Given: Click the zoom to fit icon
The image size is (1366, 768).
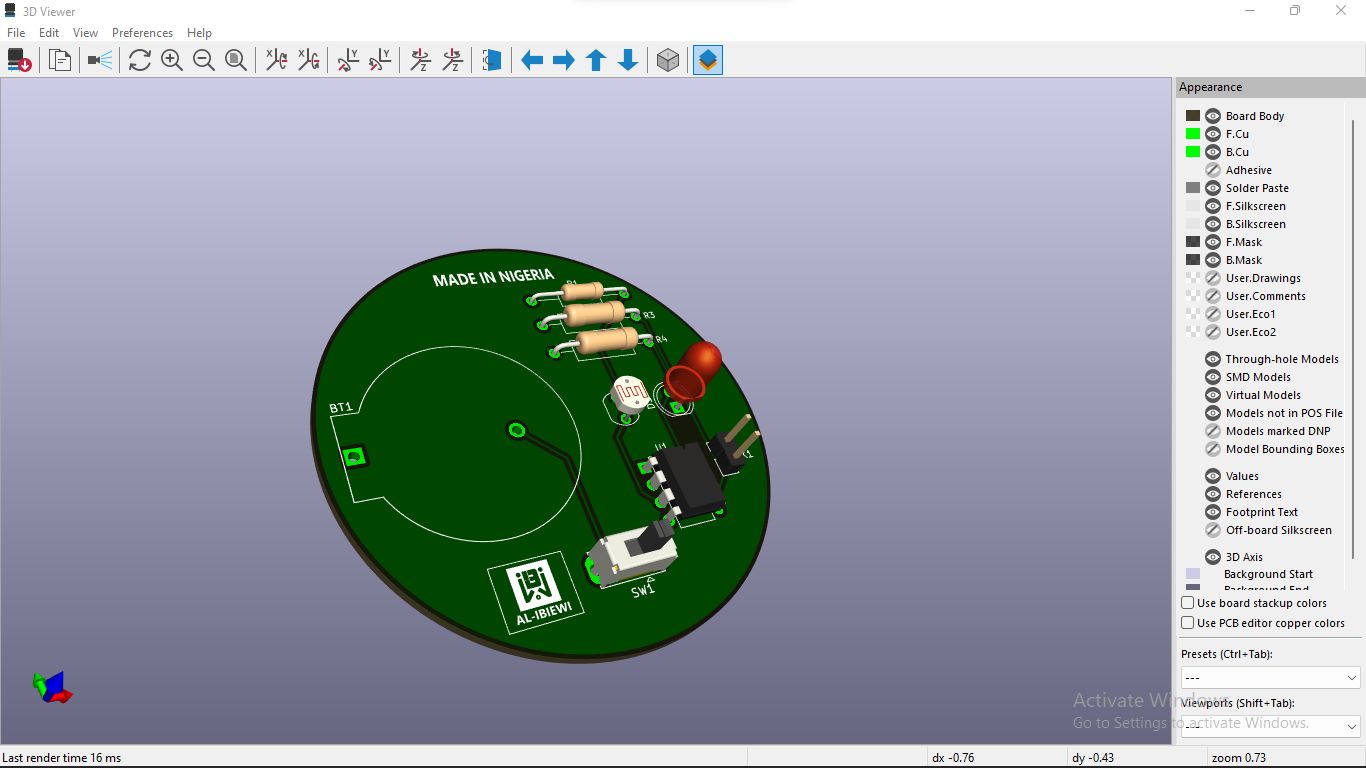Looking at the screenshot, I should click(x=236, y=61).
